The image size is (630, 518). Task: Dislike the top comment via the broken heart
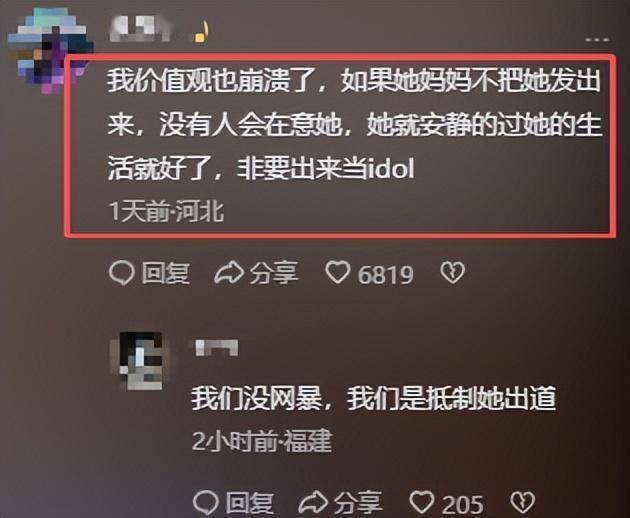click(x=452, y=273)
